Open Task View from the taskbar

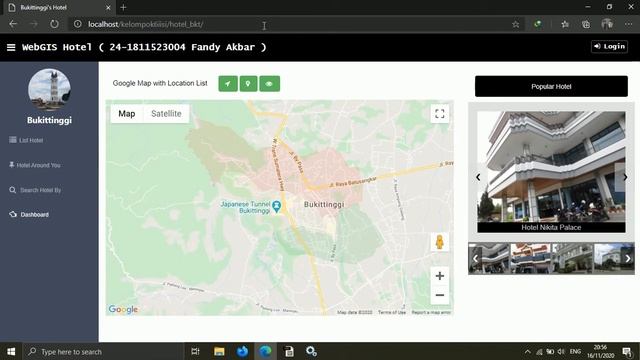195,351
